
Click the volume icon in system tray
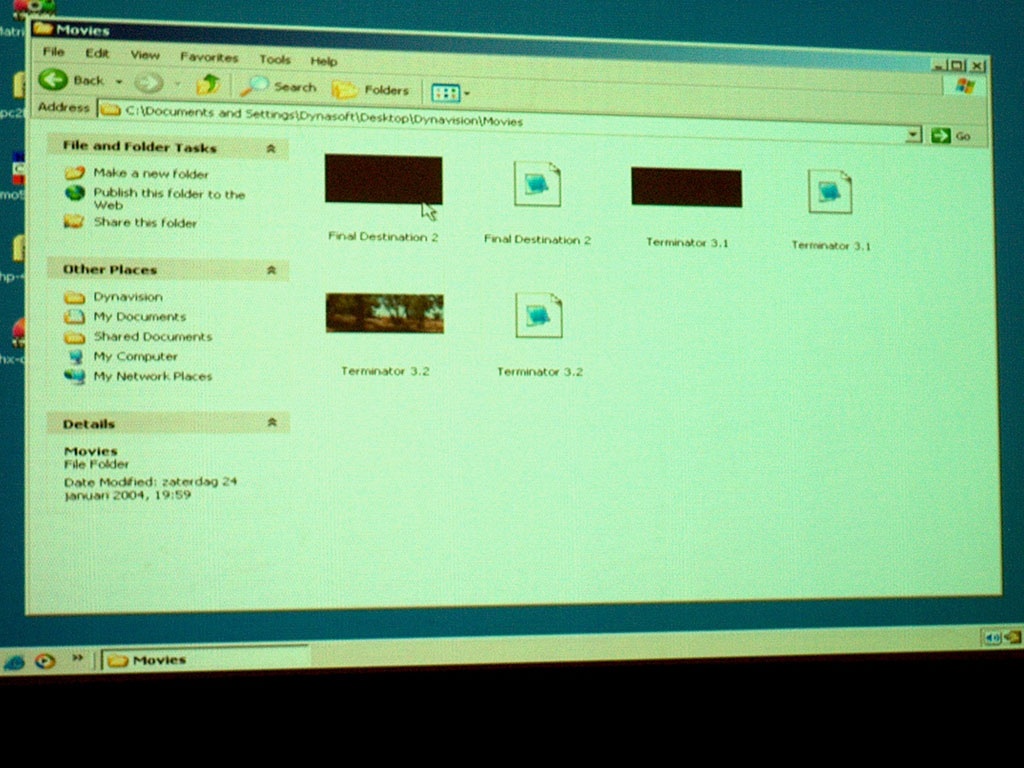(993, 637)
